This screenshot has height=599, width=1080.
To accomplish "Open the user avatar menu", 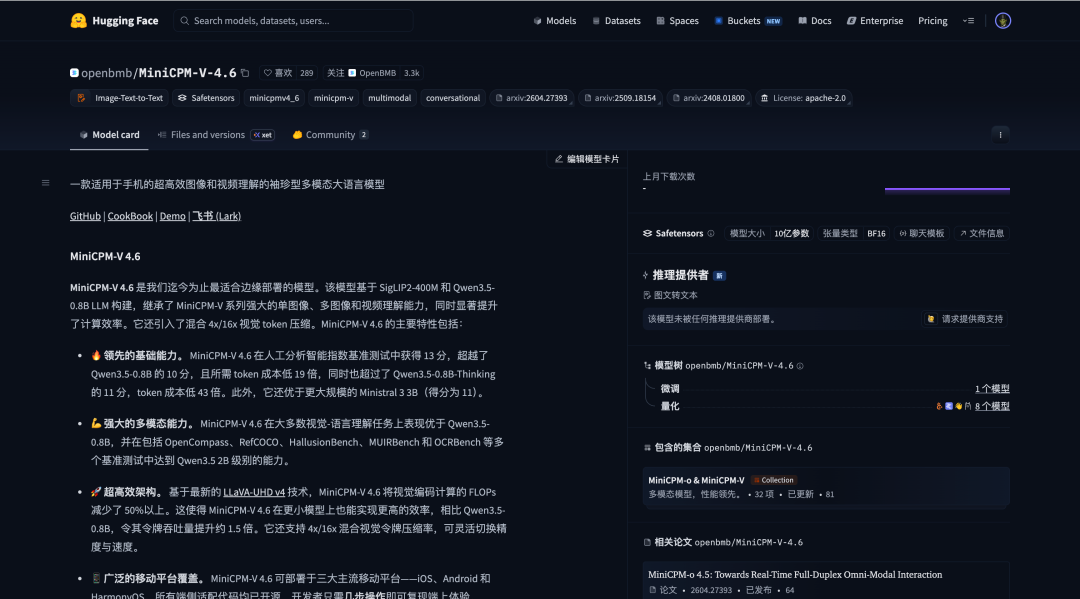I will [1003, 21].
